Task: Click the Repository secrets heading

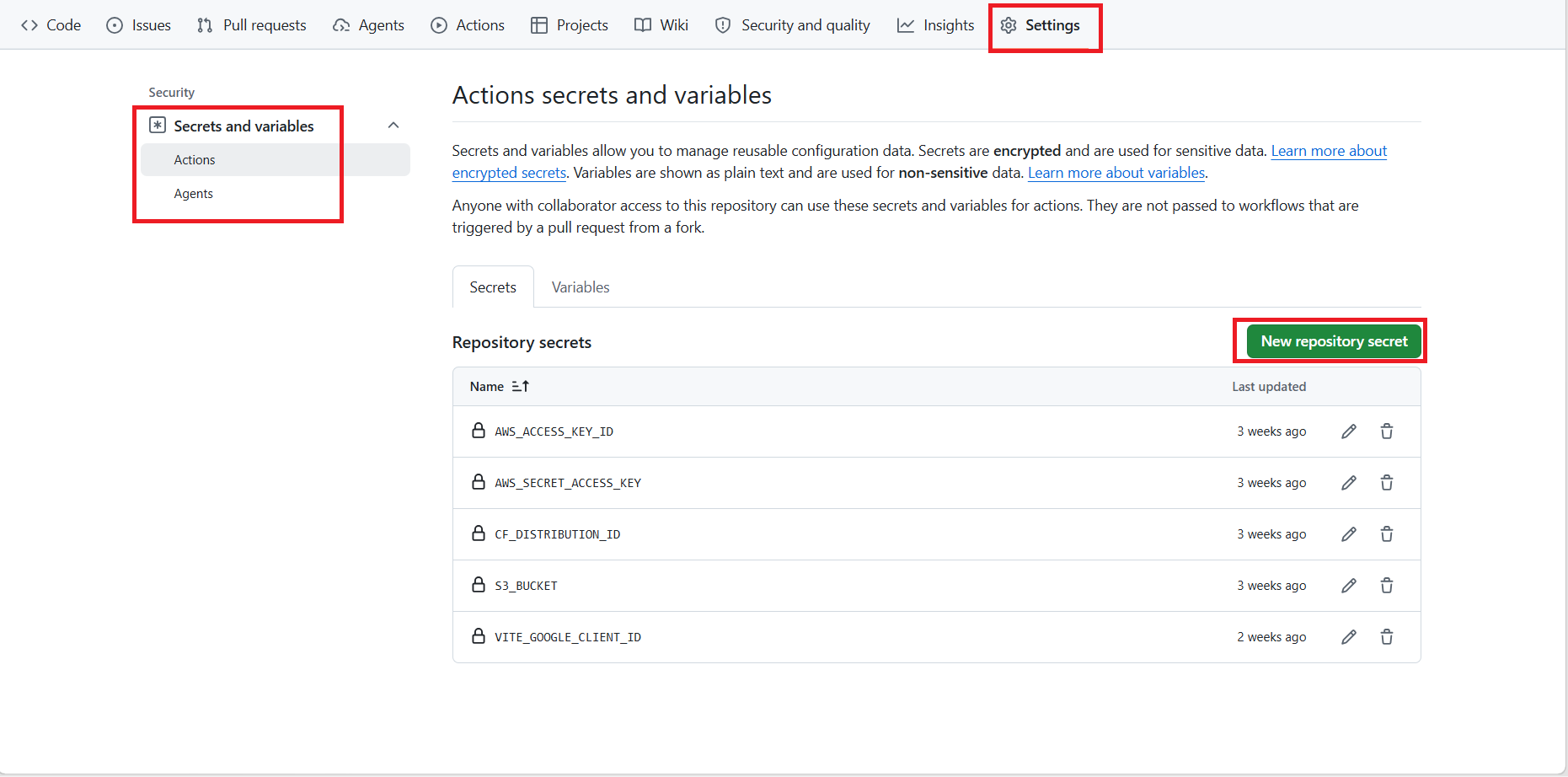Action: [522, 342]
